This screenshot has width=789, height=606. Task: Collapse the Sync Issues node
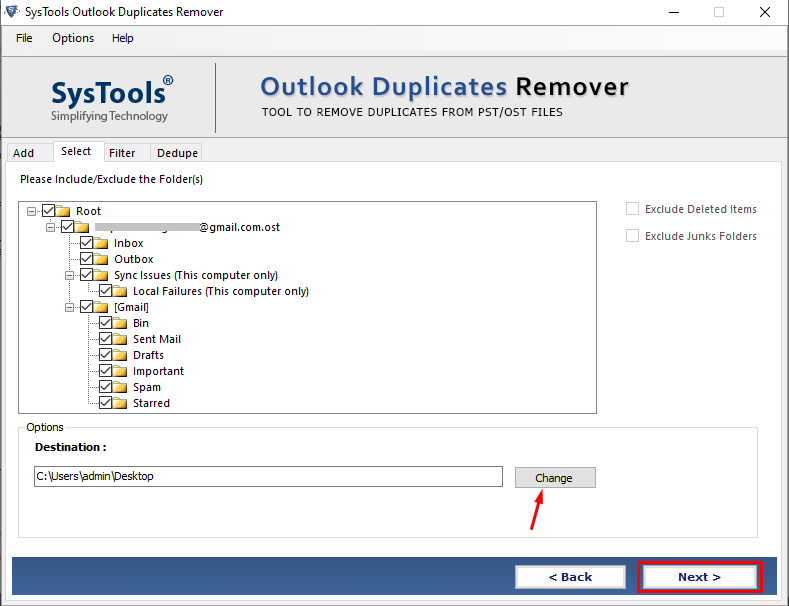point(69,275)
